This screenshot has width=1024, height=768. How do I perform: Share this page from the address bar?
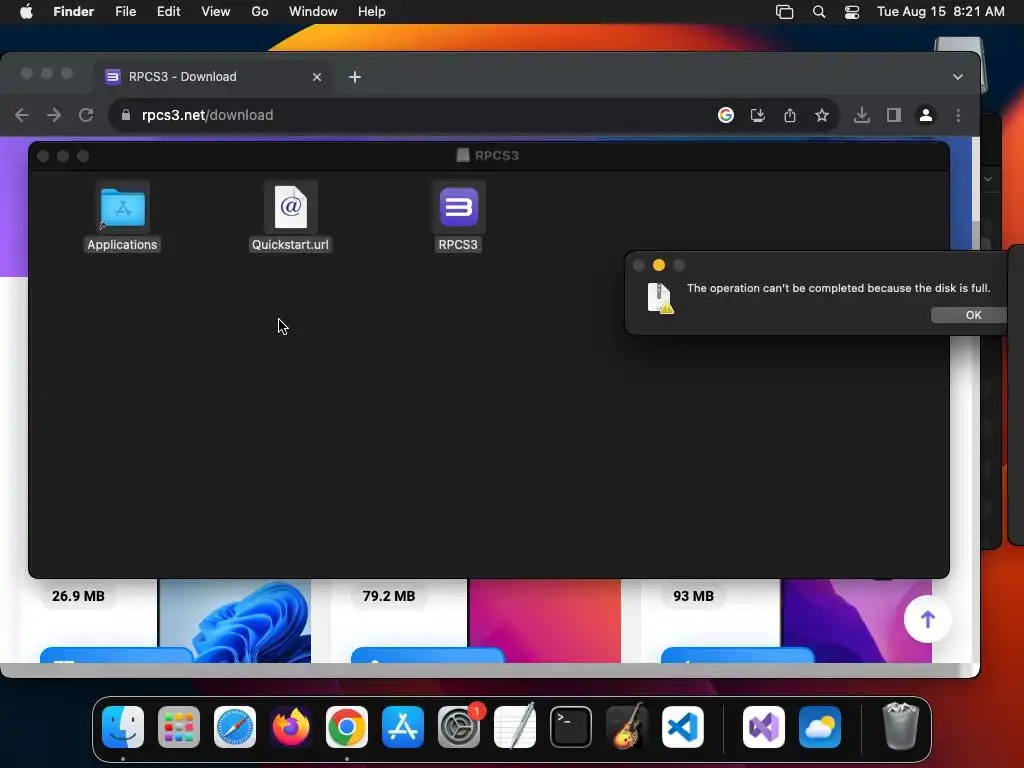(790, 115)
